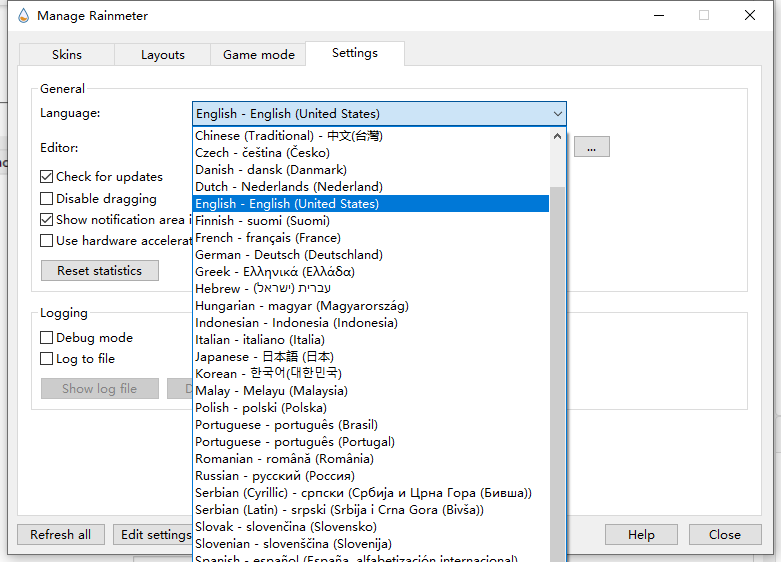Screen dimensions: 781x562
Task: Click the Close button at bottom right
Action: pyautogui.click(x=724, y=535)
